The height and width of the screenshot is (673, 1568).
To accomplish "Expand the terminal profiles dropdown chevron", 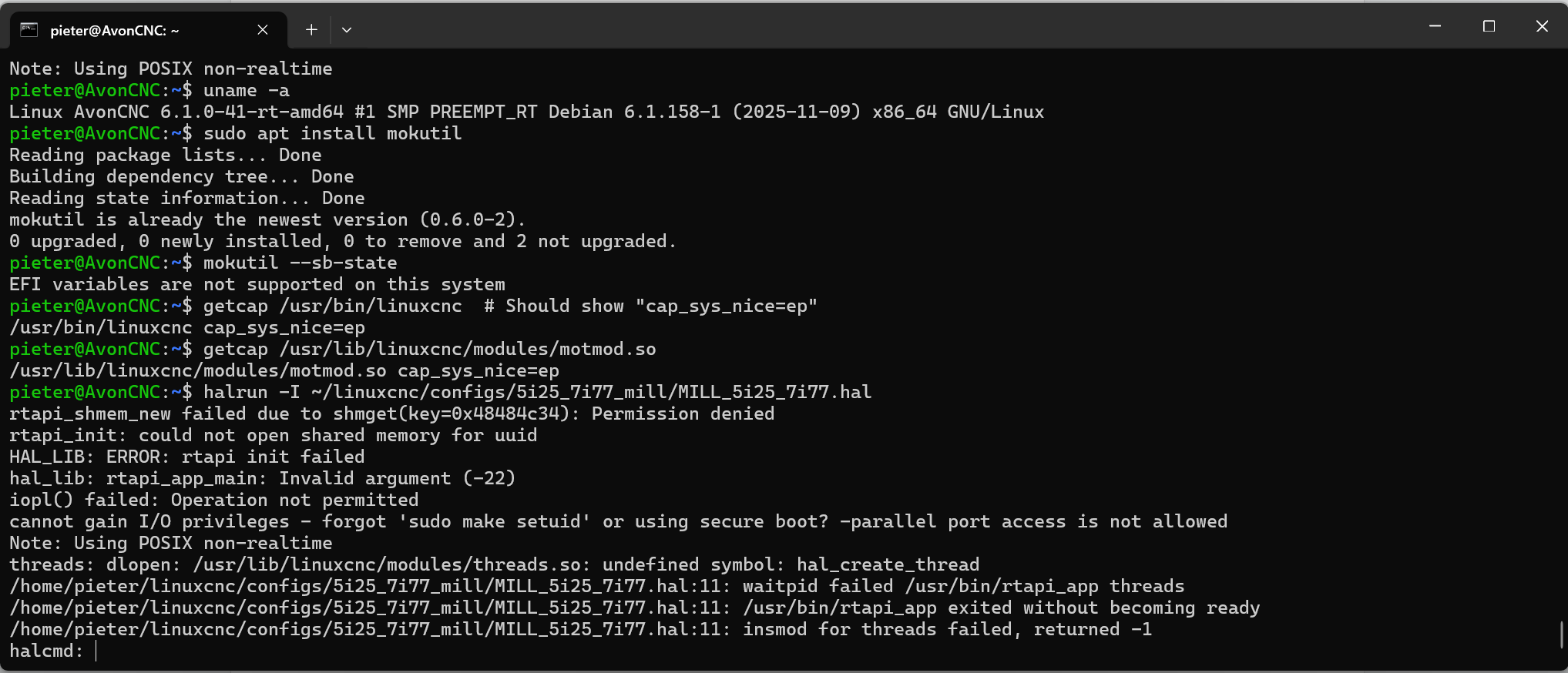I will pos(347,30).
